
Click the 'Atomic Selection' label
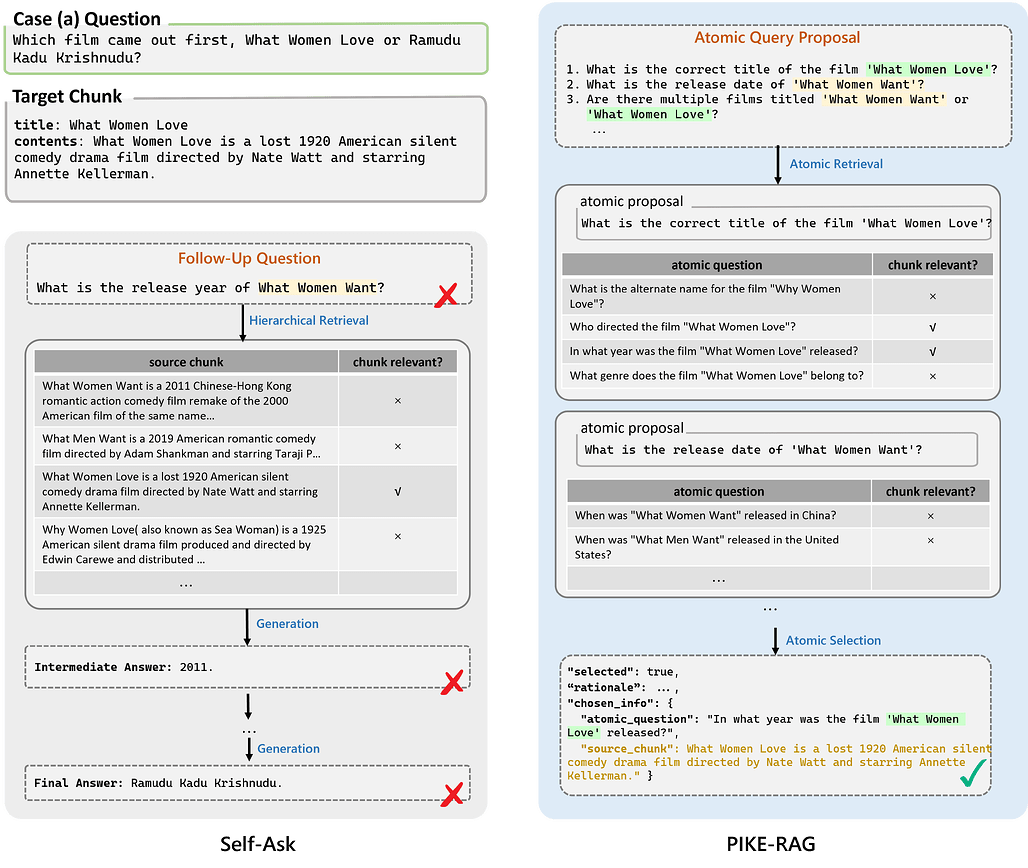(x=833, y=641)
